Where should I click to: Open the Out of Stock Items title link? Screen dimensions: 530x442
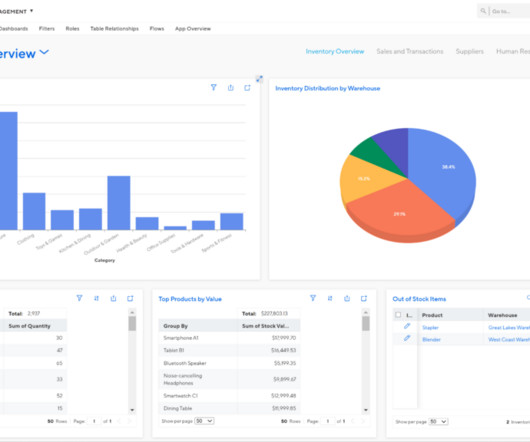[419, 299]
